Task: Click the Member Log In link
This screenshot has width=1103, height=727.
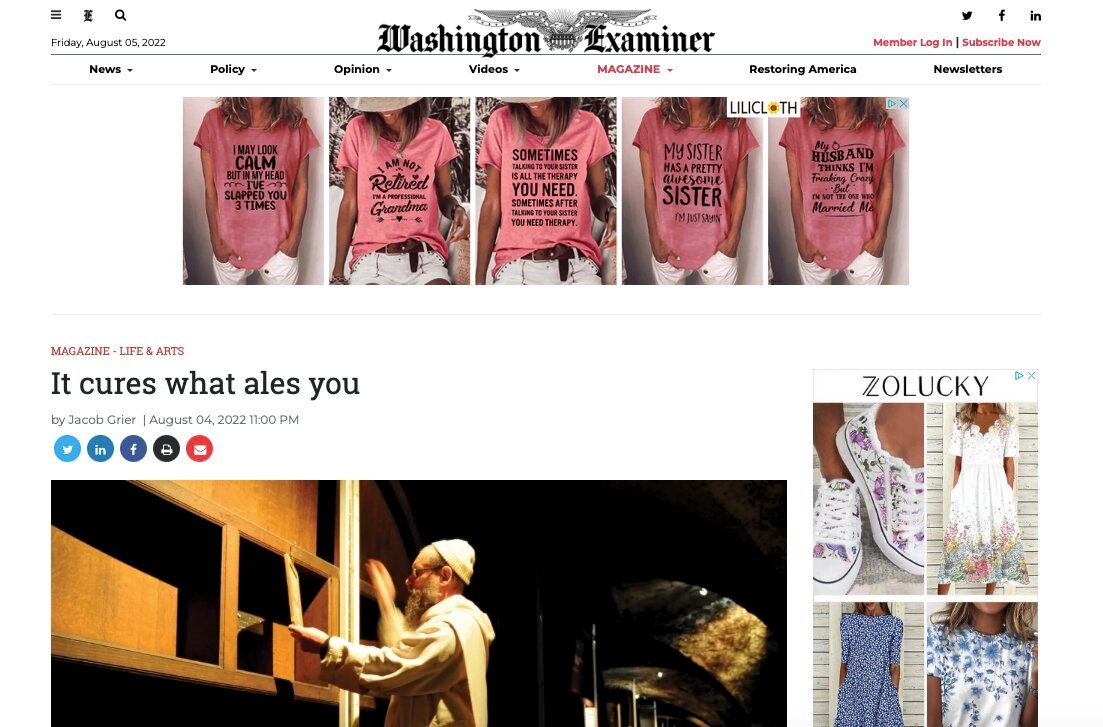Action: pyautogui.click(x=912, y=42)
